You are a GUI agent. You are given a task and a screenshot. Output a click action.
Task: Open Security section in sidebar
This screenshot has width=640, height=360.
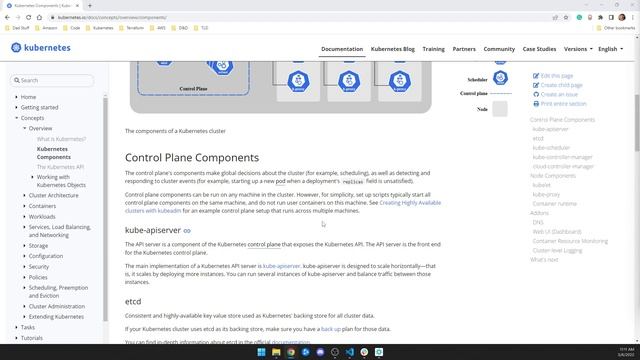pos(39,267)
